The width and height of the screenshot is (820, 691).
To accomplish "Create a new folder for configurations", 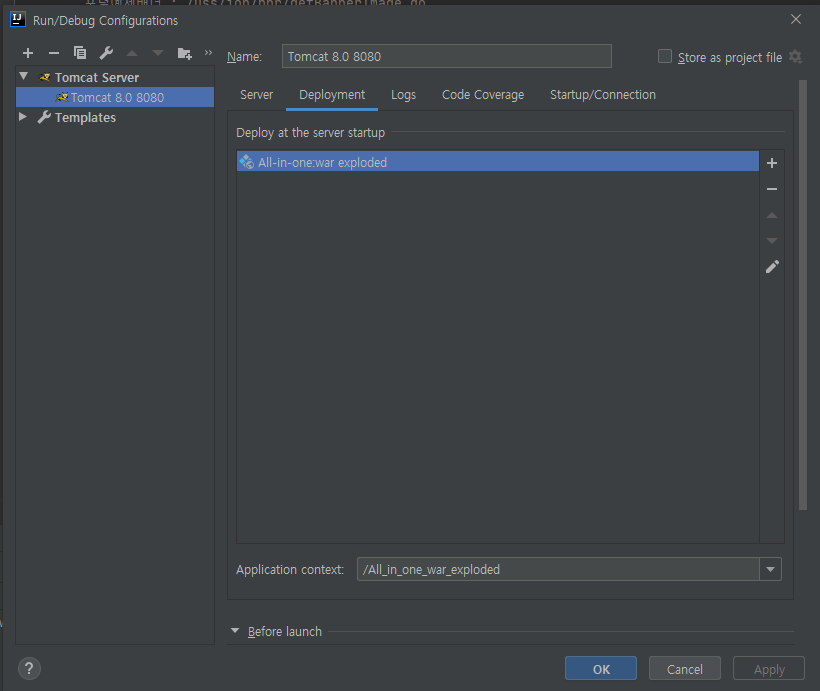I will pyautogui.click(x=182, y=53).
